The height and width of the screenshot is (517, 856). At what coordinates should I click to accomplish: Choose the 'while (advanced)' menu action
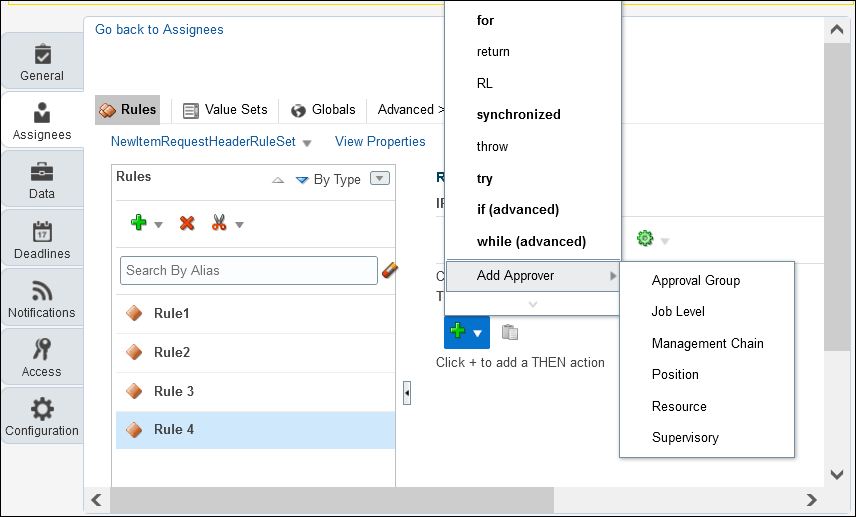click(533, 241)
